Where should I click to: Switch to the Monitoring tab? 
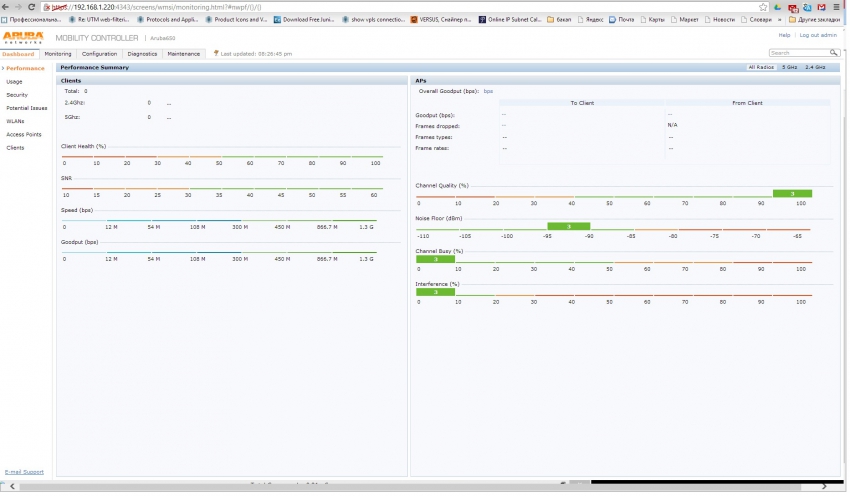pyautogui.click(x=58, y=54)
